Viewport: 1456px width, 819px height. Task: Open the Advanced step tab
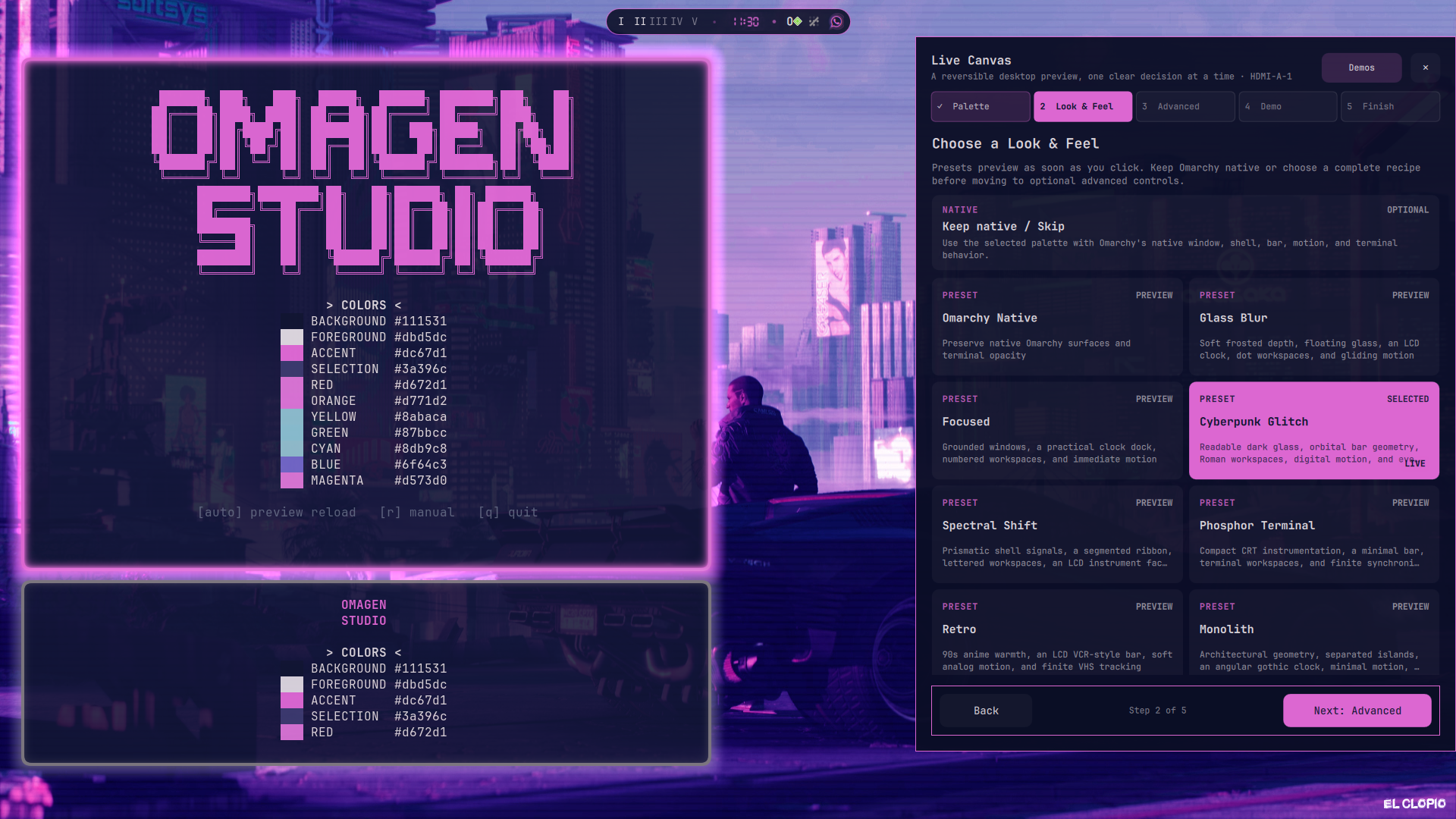point(1185,106)
